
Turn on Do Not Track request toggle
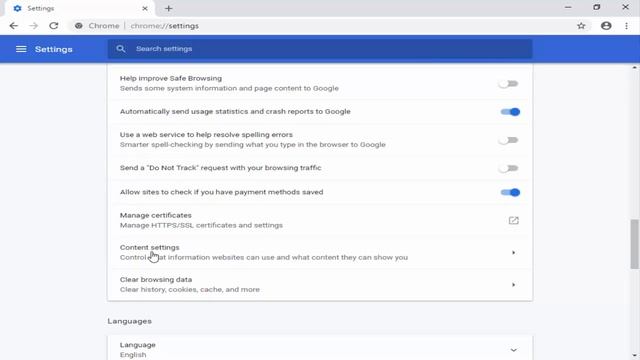tap(509, 168)
